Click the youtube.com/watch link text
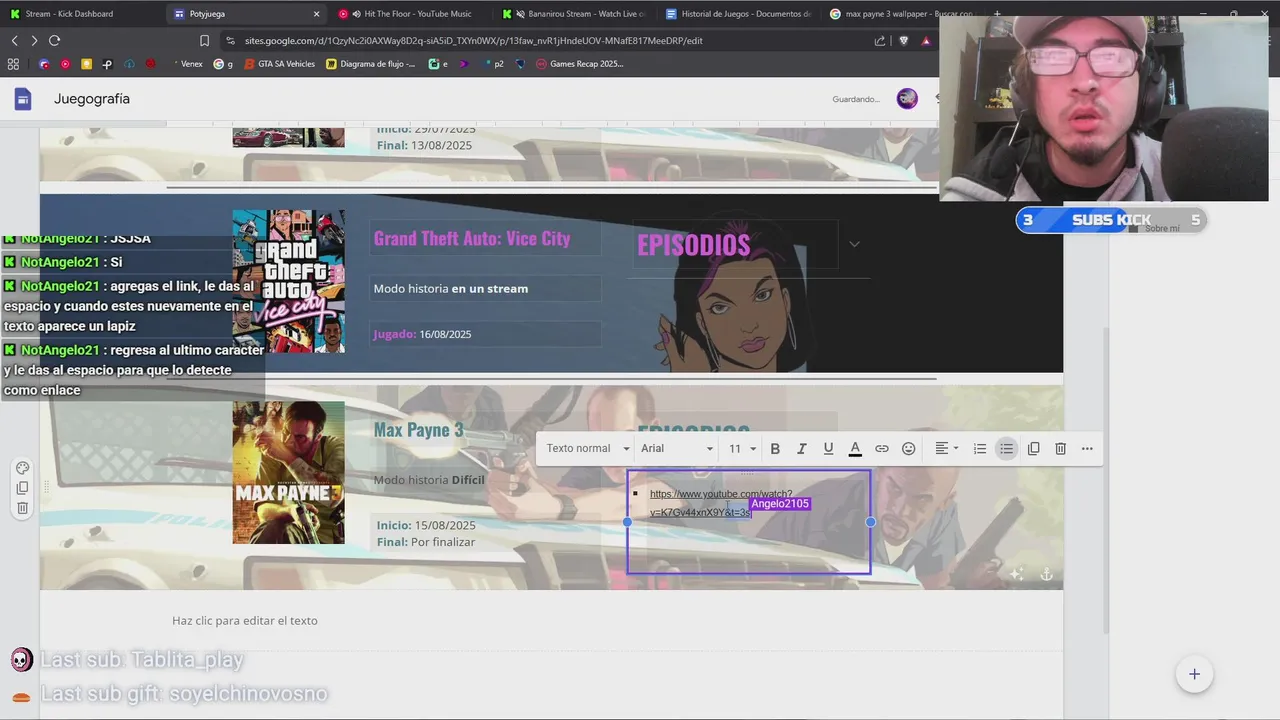The width and height of the screenshot is (1280, 720). pos(721,503)
